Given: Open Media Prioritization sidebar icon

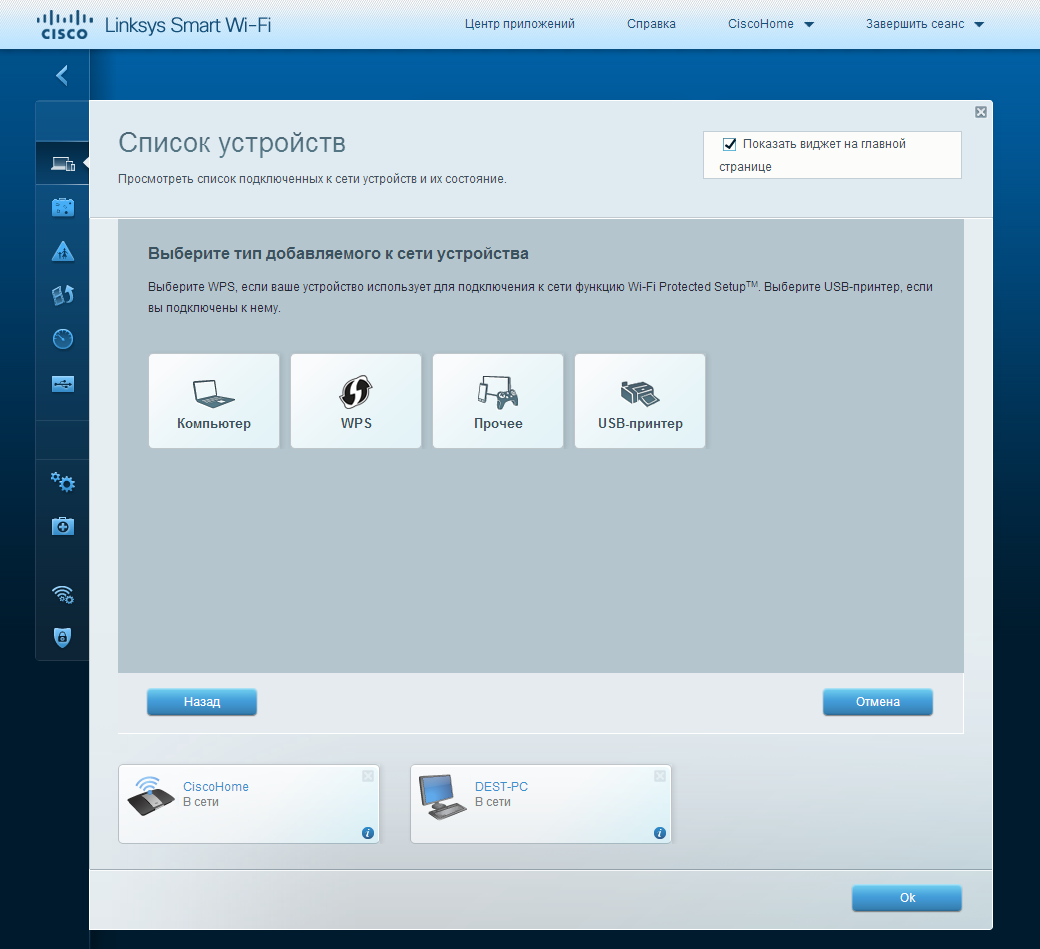Looking at the screenshot, I should point(63,295).
